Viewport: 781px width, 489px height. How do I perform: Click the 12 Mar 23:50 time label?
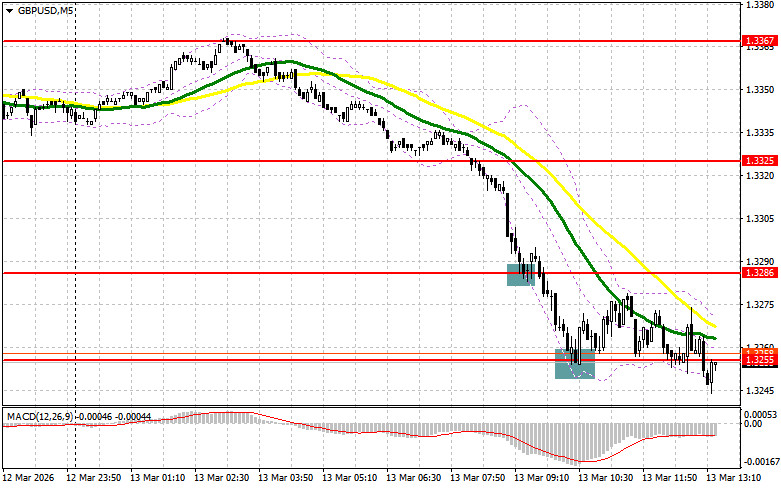(94, 478)
